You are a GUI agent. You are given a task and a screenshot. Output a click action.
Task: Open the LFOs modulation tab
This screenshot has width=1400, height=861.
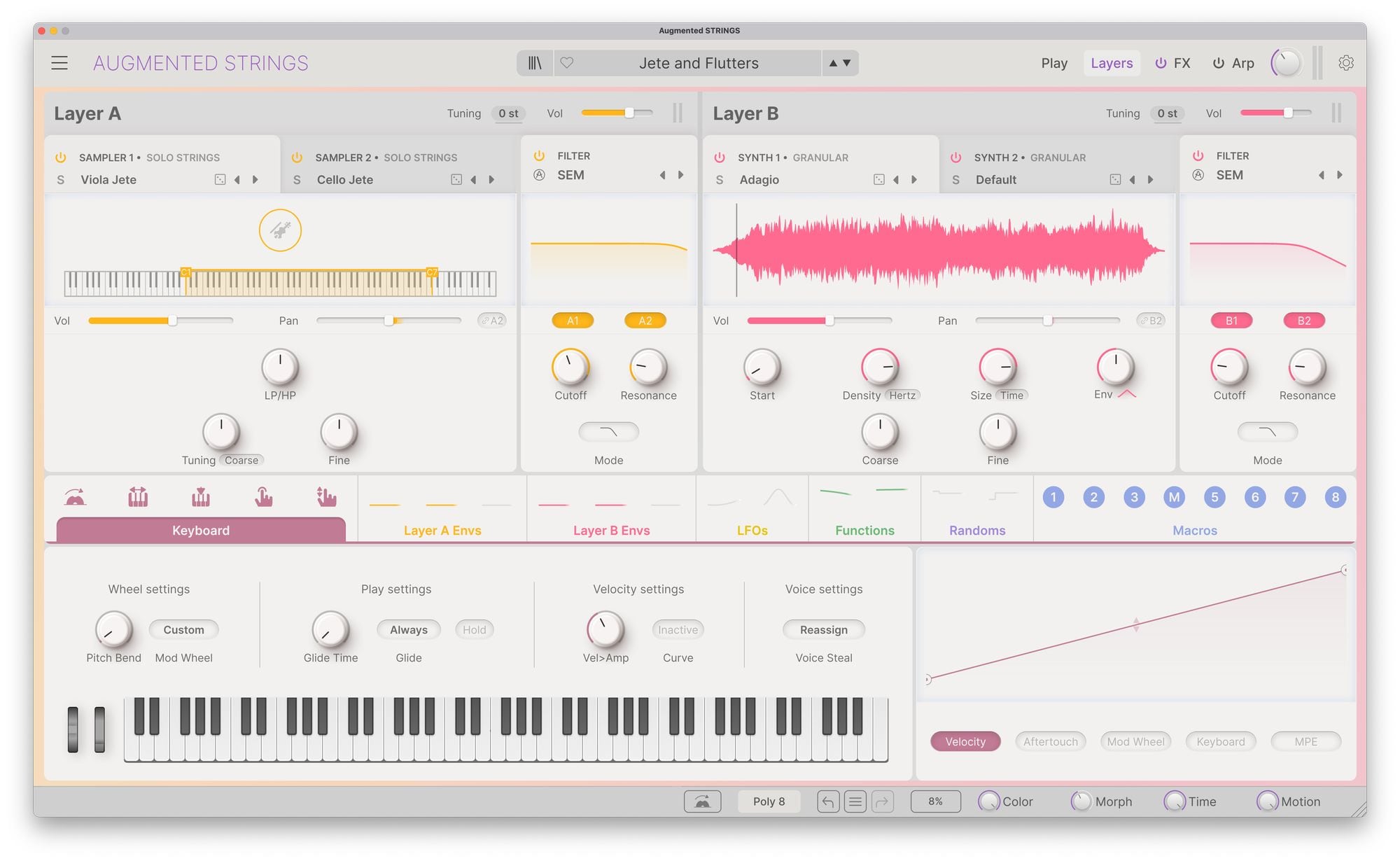click(752, 530)
